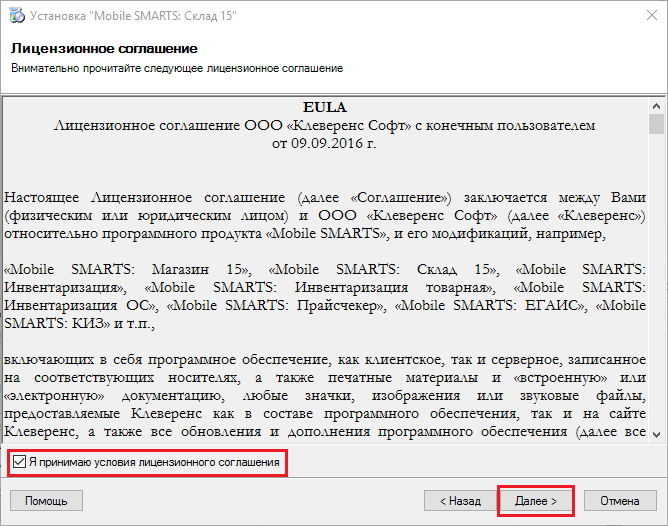
Task: Click the date line 'от 09.09.2016 г.'
Action: [324, 143]
